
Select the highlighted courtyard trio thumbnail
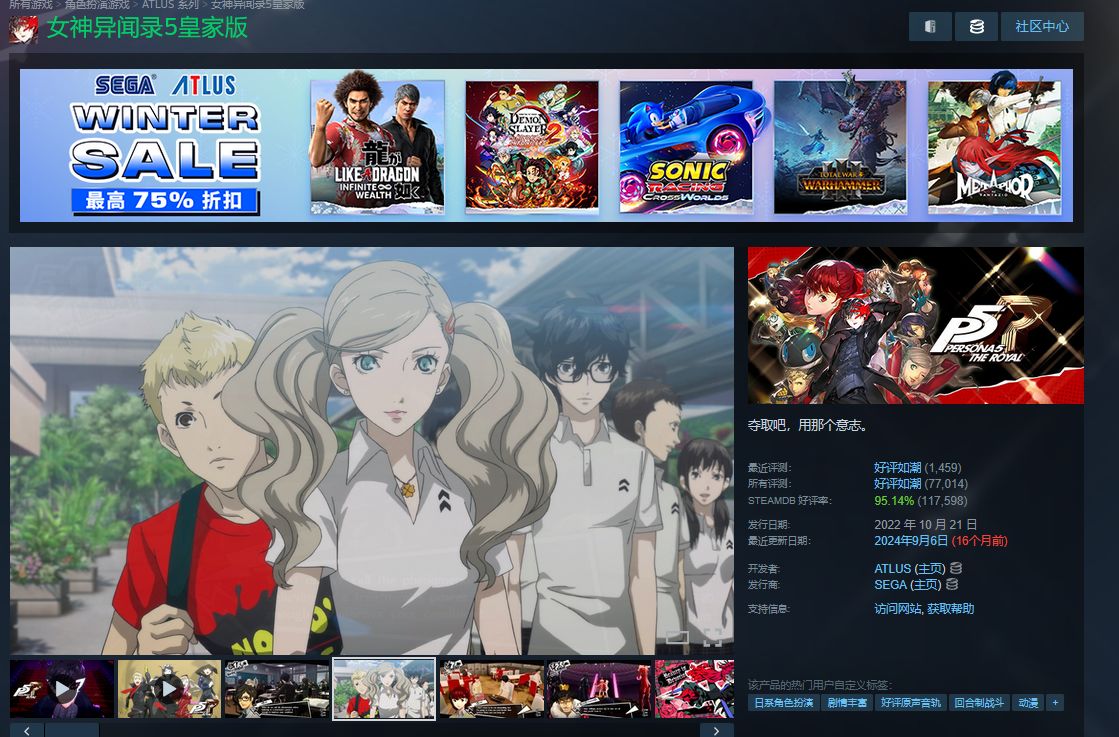click(x=384, y=688)
